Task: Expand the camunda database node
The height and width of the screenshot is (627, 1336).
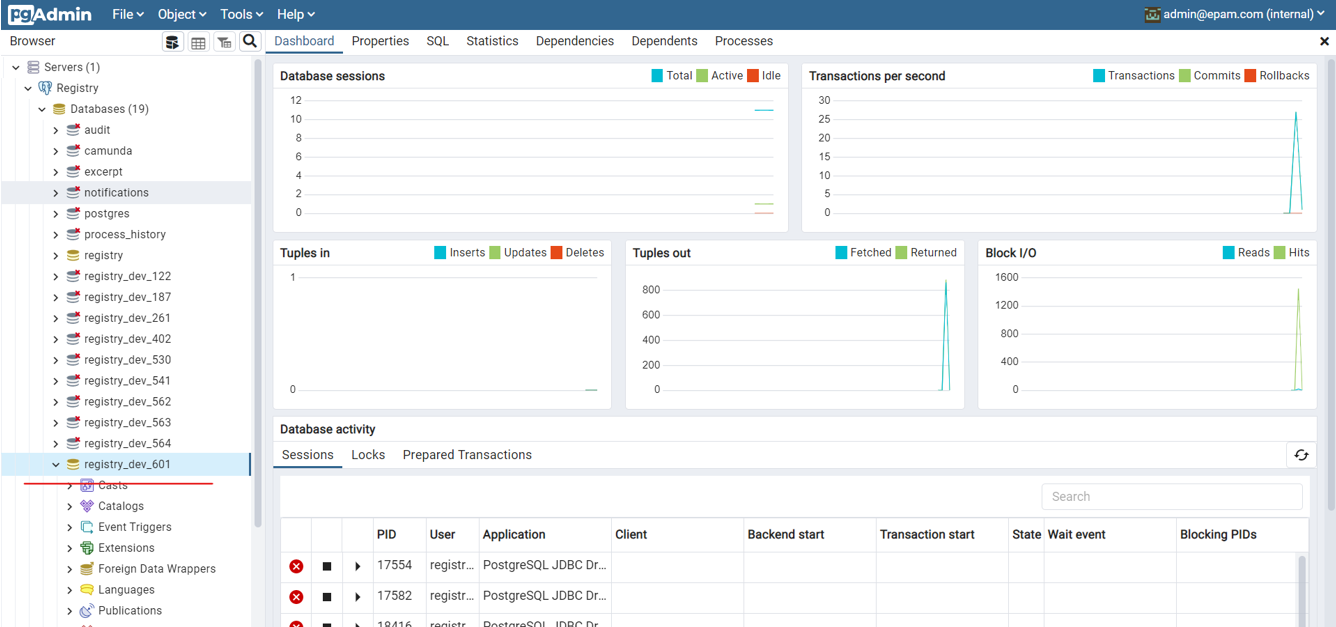Action: tap(56, 151)
